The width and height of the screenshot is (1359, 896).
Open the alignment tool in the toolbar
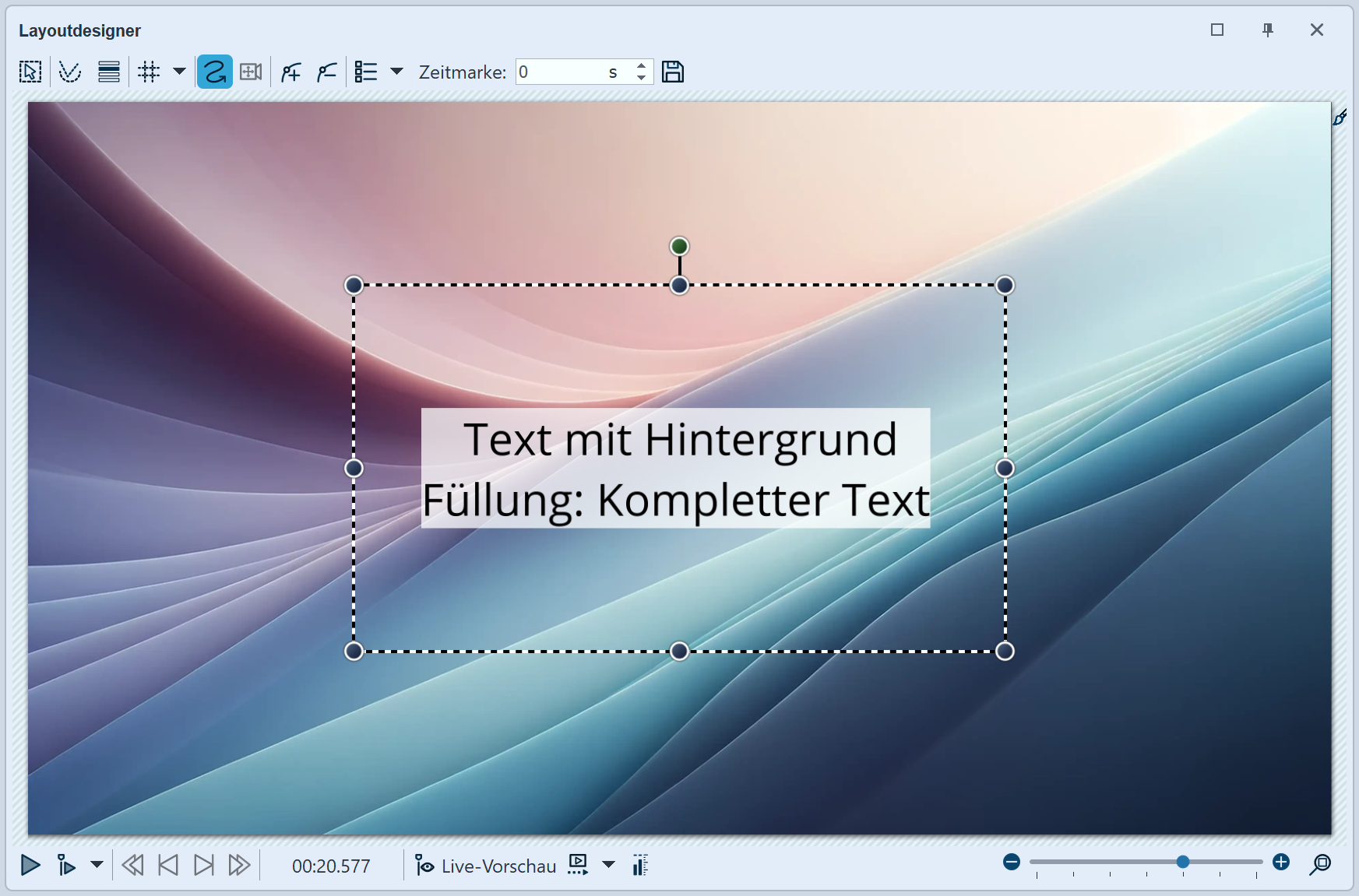[x=108, y=72]
